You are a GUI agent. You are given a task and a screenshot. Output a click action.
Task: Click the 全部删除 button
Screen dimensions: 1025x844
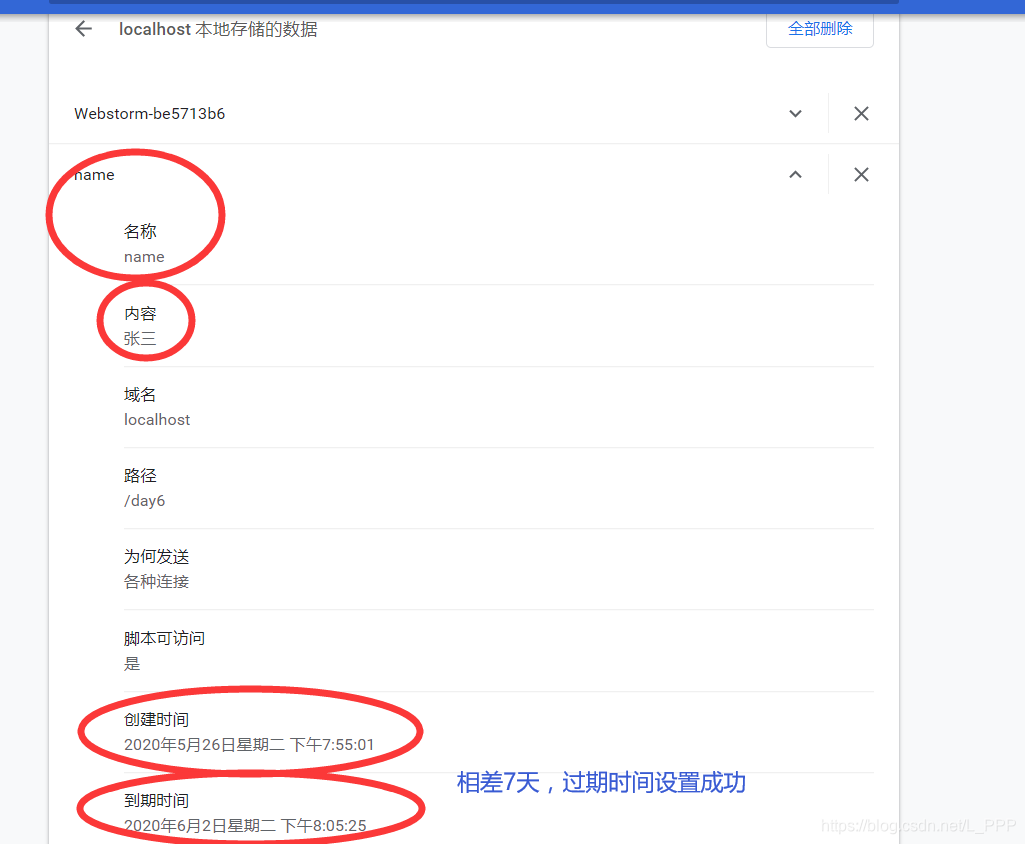point(819,28)
